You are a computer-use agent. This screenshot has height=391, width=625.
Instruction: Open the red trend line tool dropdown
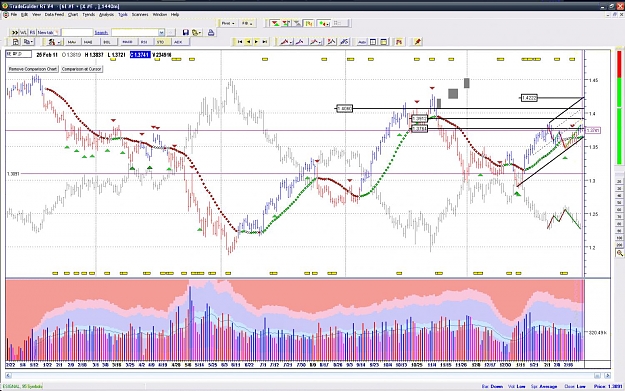[286, 42]
